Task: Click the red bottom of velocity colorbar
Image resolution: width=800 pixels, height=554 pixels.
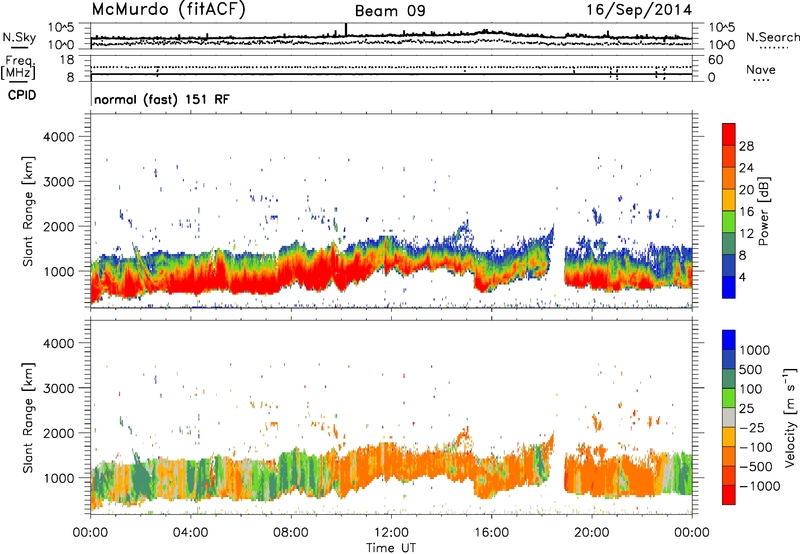Action: [x=729, y=495]
